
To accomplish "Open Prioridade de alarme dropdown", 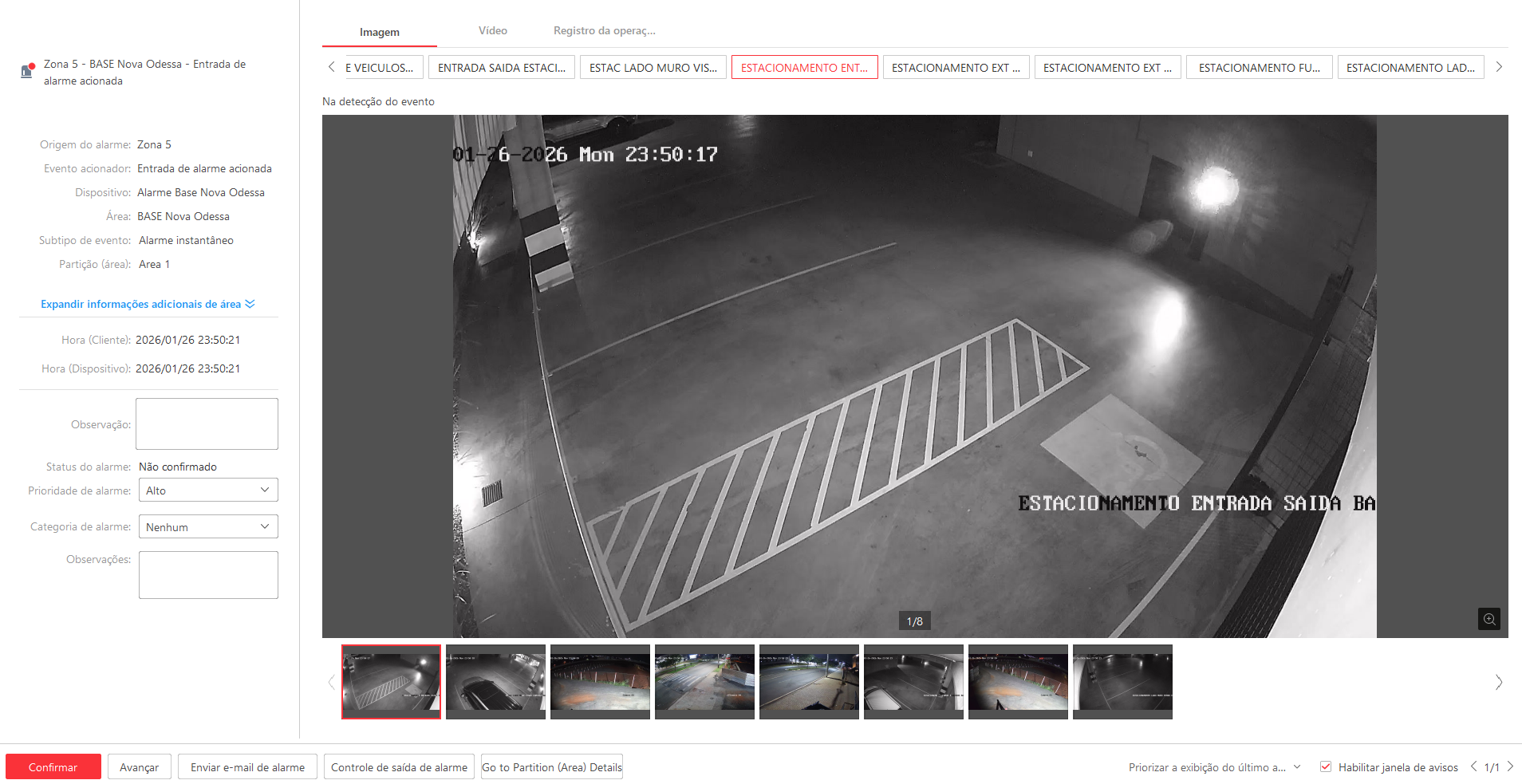I will 208,490.
